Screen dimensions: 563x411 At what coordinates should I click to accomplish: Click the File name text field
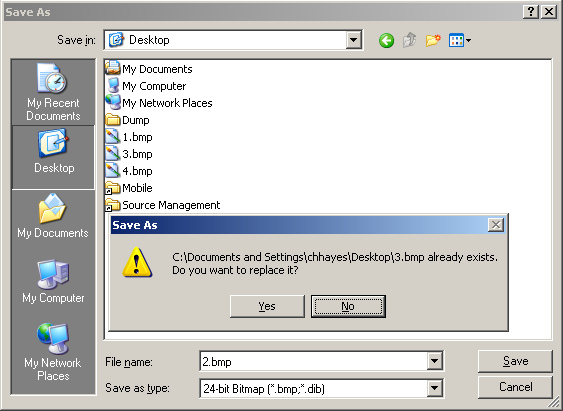[x=313, y=361]
